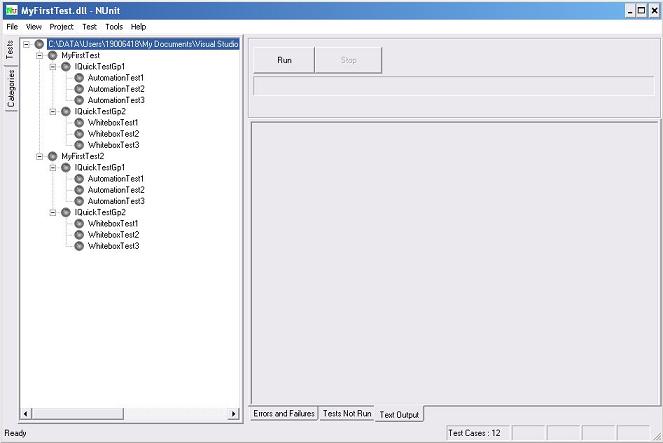Viewport: 663px width, 443px height.
Task: Open the Errors and Failures tab
Action: (284, 413)
